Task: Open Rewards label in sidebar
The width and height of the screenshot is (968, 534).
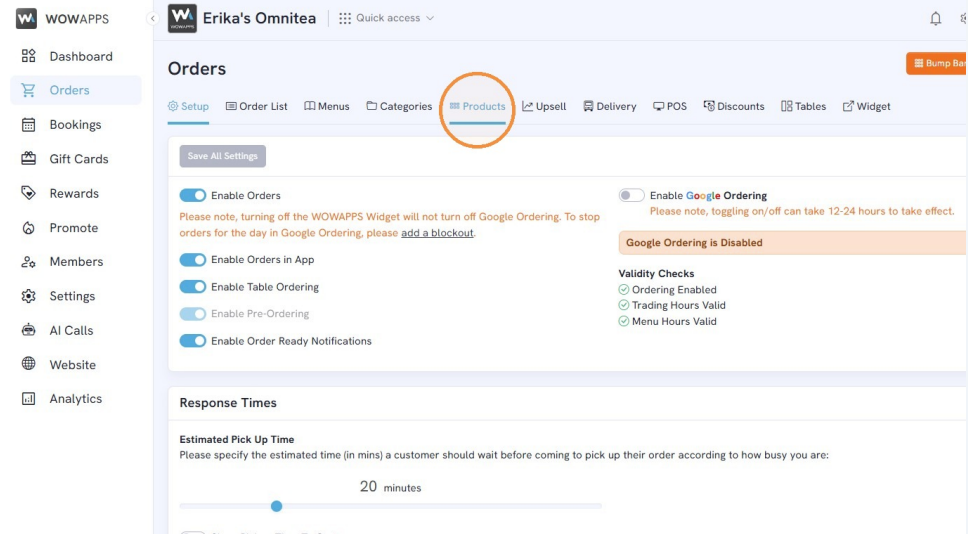Action: pyautogui.click(x=74, y=193)
